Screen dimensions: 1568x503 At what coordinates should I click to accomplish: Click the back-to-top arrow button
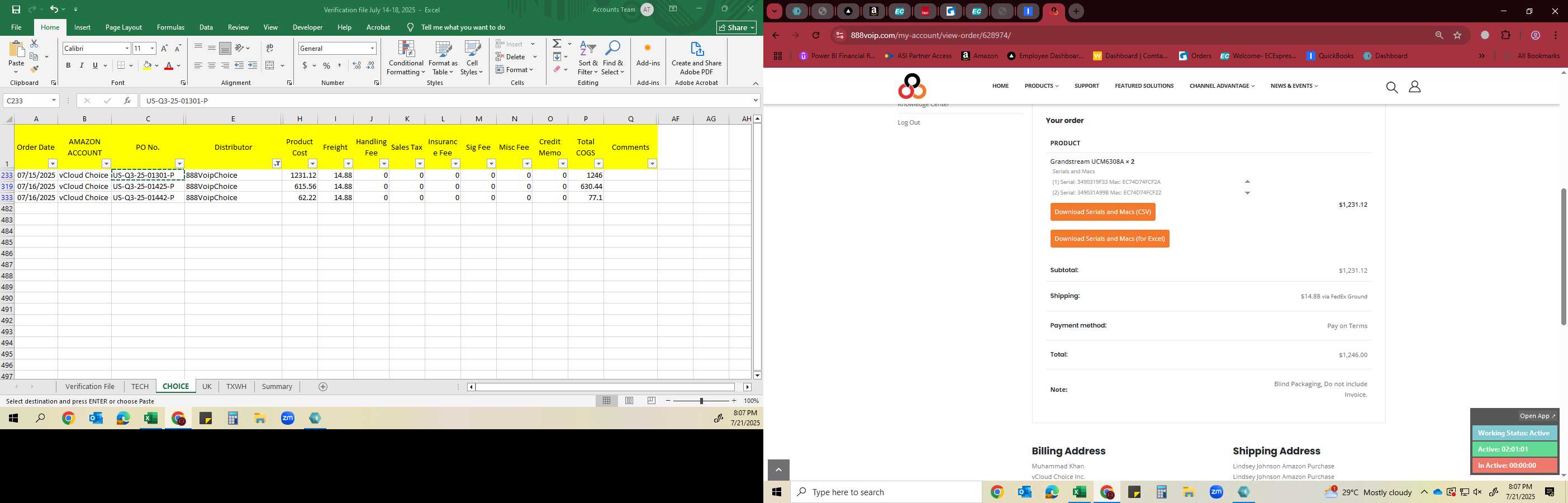[778, 470]
